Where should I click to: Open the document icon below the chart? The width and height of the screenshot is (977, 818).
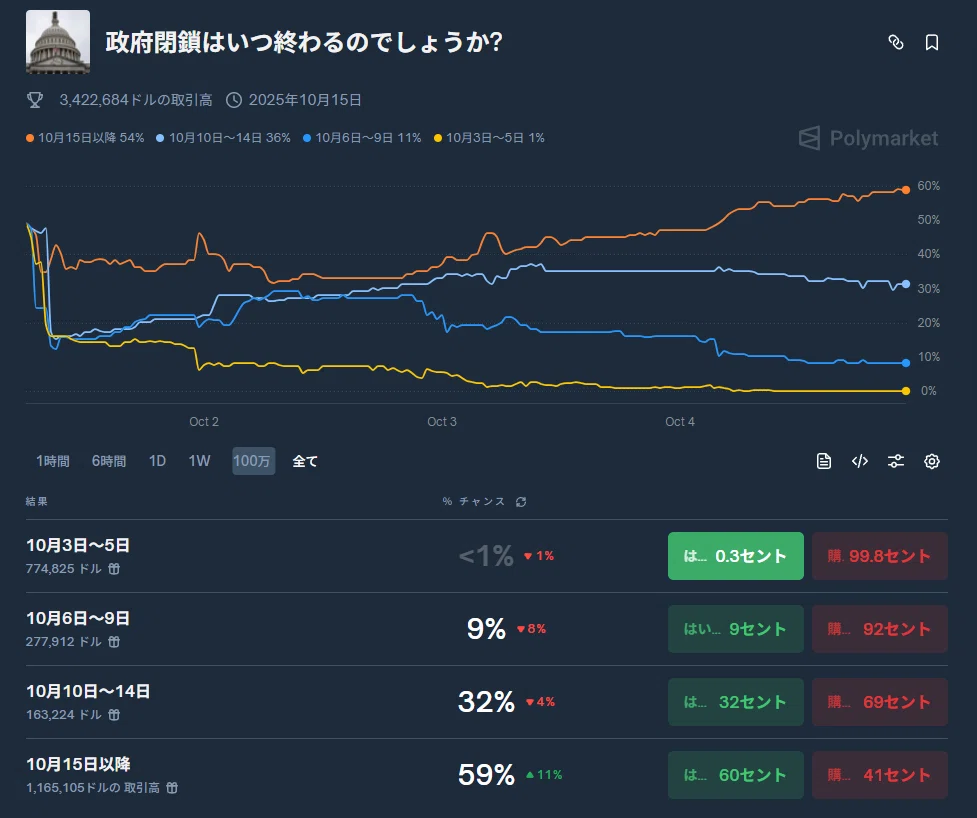coord(824,461)
